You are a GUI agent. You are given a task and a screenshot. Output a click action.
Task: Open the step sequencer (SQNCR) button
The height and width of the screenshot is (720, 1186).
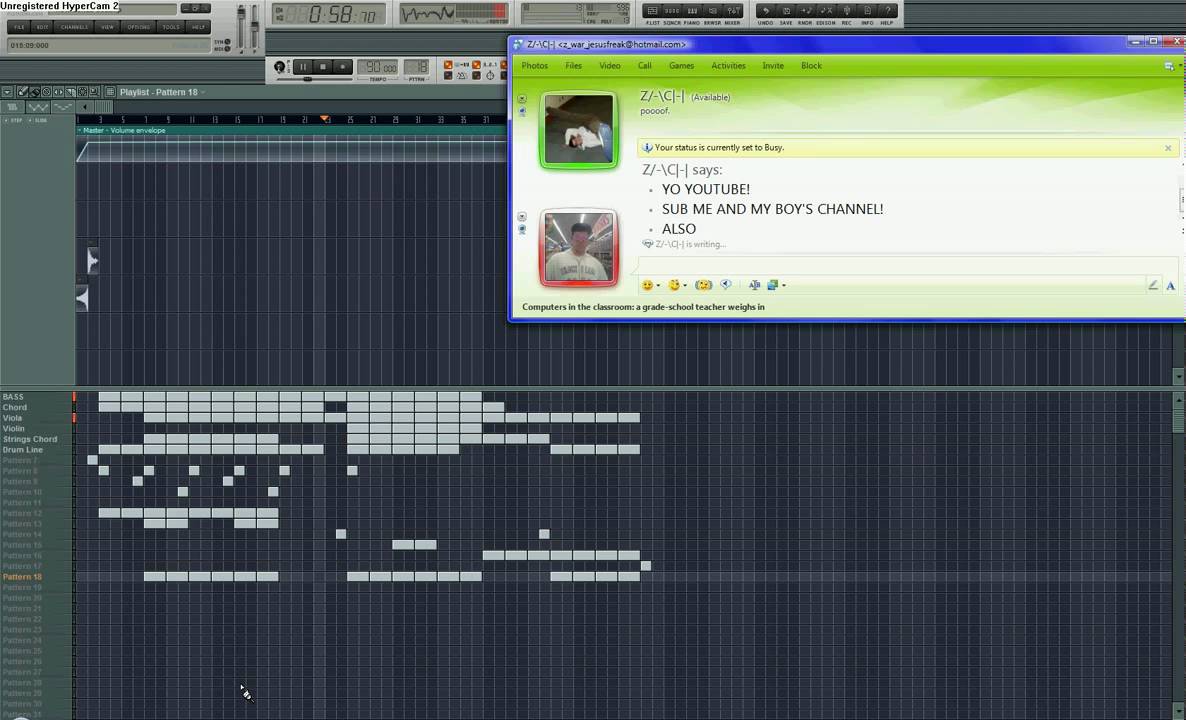click(672, 11)
